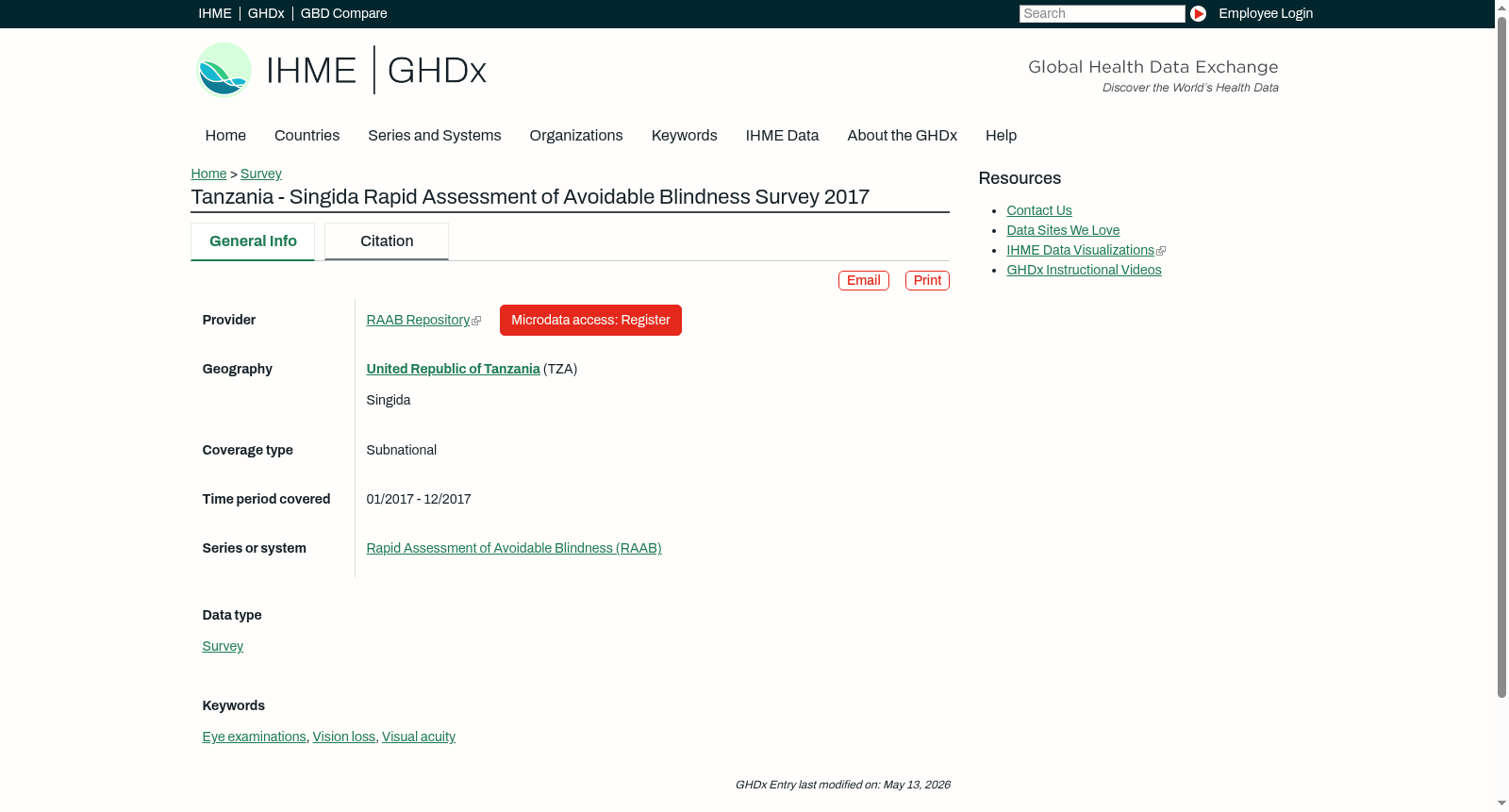Click 'GHDx Entry last modified on' text
The height and width of the screenshot is (812, 1509).
(x=842, y=785)
